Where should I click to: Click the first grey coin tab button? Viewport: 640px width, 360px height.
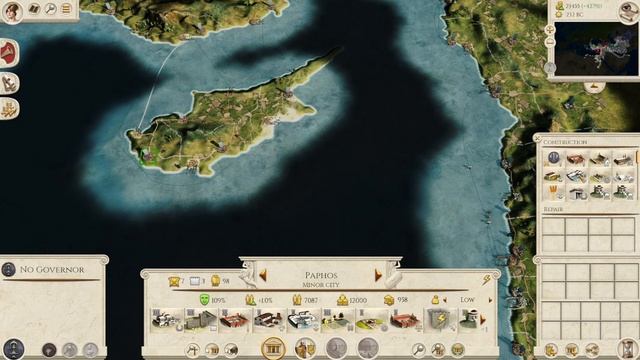(337, 349)
